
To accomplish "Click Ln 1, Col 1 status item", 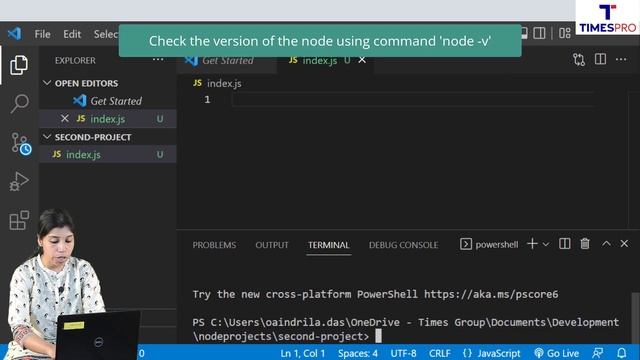I will [302, 353].
